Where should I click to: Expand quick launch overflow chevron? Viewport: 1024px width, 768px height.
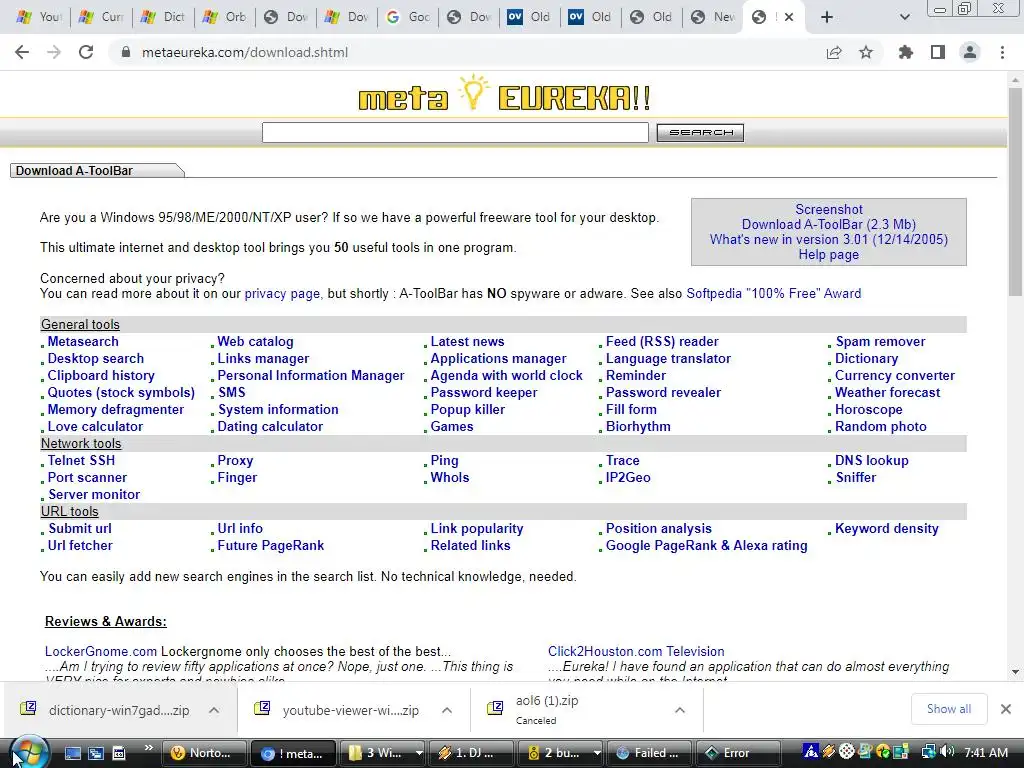coord(148,748)
